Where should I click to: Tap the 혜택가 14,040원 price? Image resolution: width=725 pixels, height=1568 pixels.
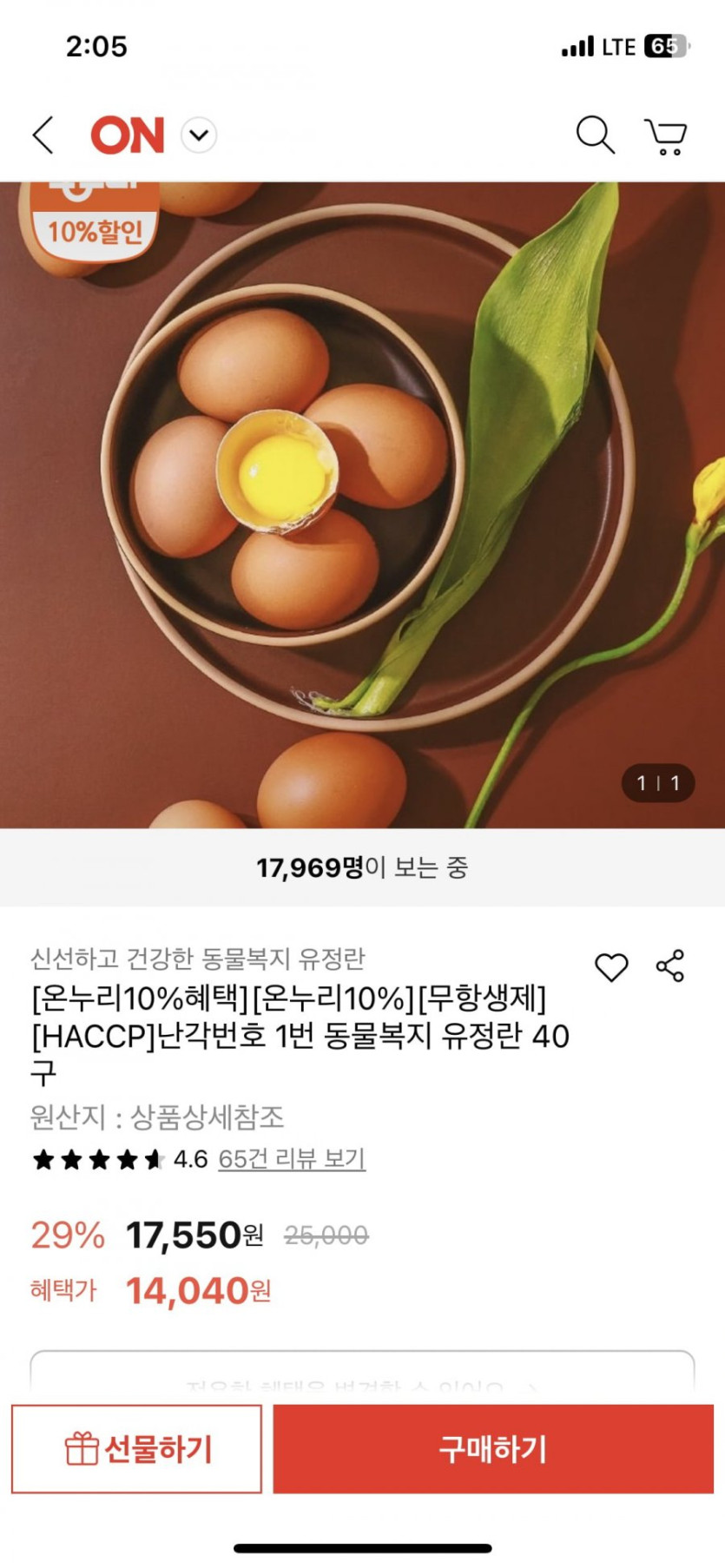pos(151,1291)
